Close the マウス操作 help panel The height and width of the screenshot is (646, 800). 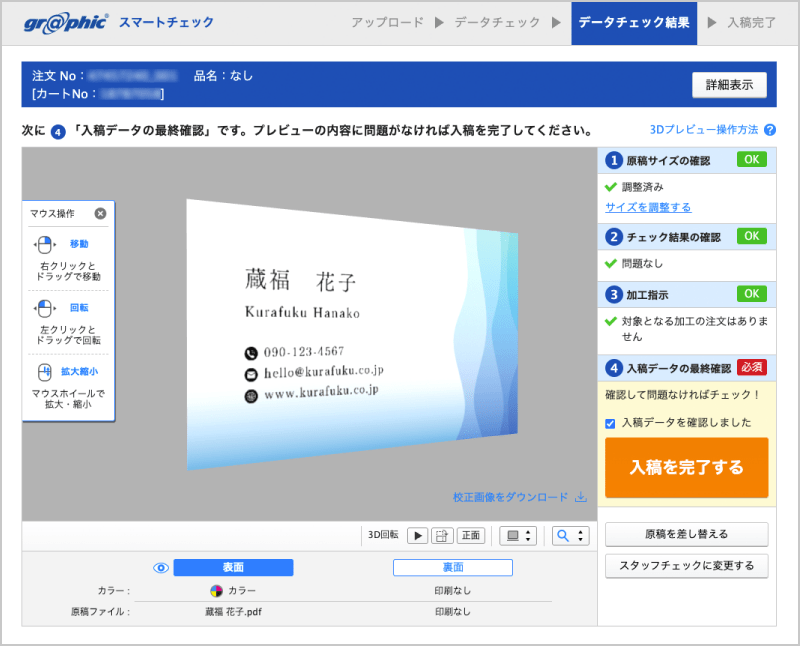pyautogui.click(x=99, y=212)
